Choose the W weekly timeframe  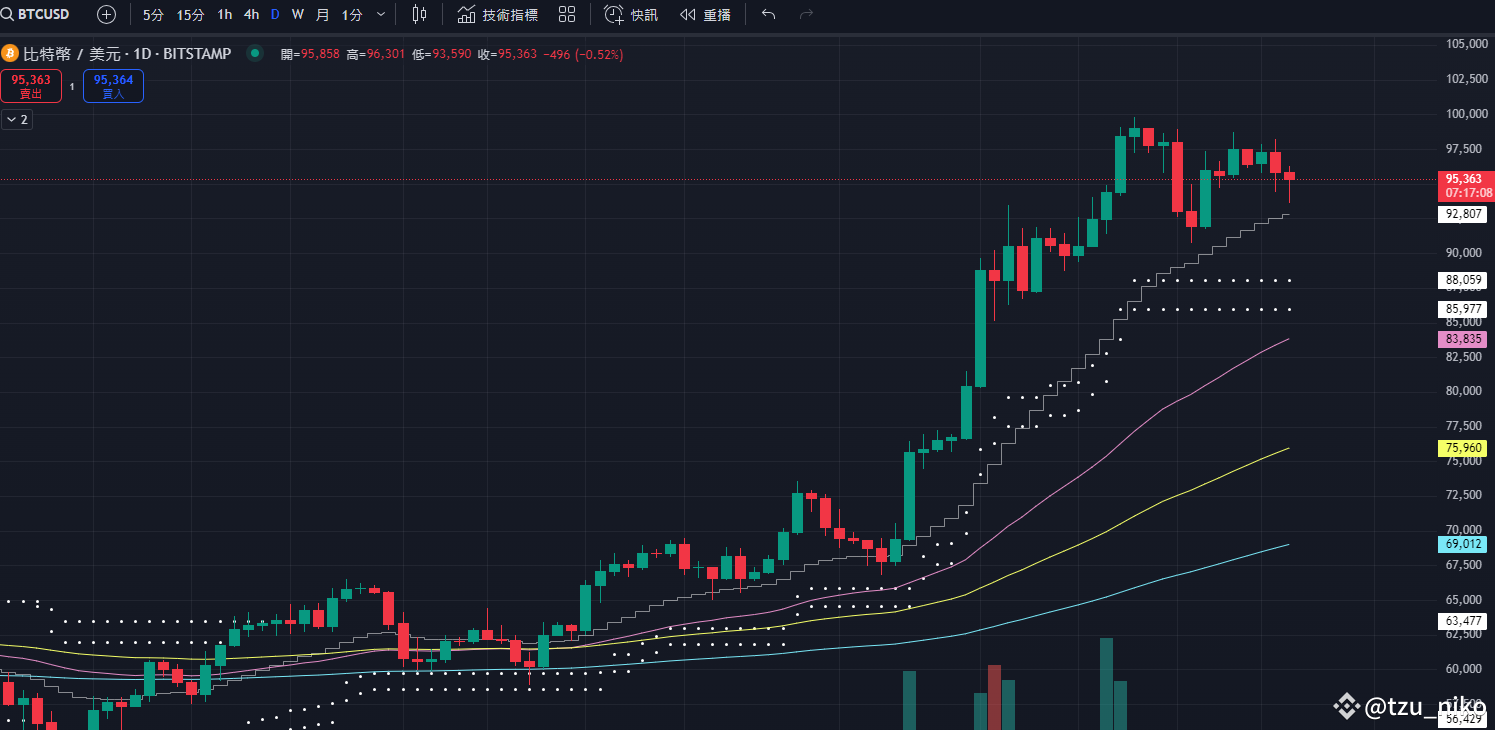pyautogui.click(x=298, y=15)
